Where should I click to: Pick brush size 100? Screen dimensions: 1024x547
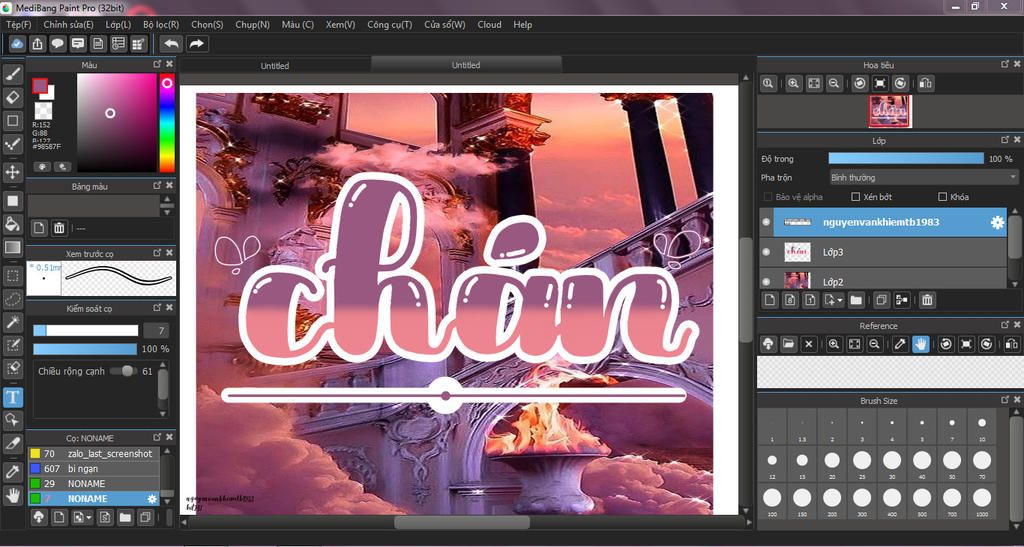tap(772, 503)
